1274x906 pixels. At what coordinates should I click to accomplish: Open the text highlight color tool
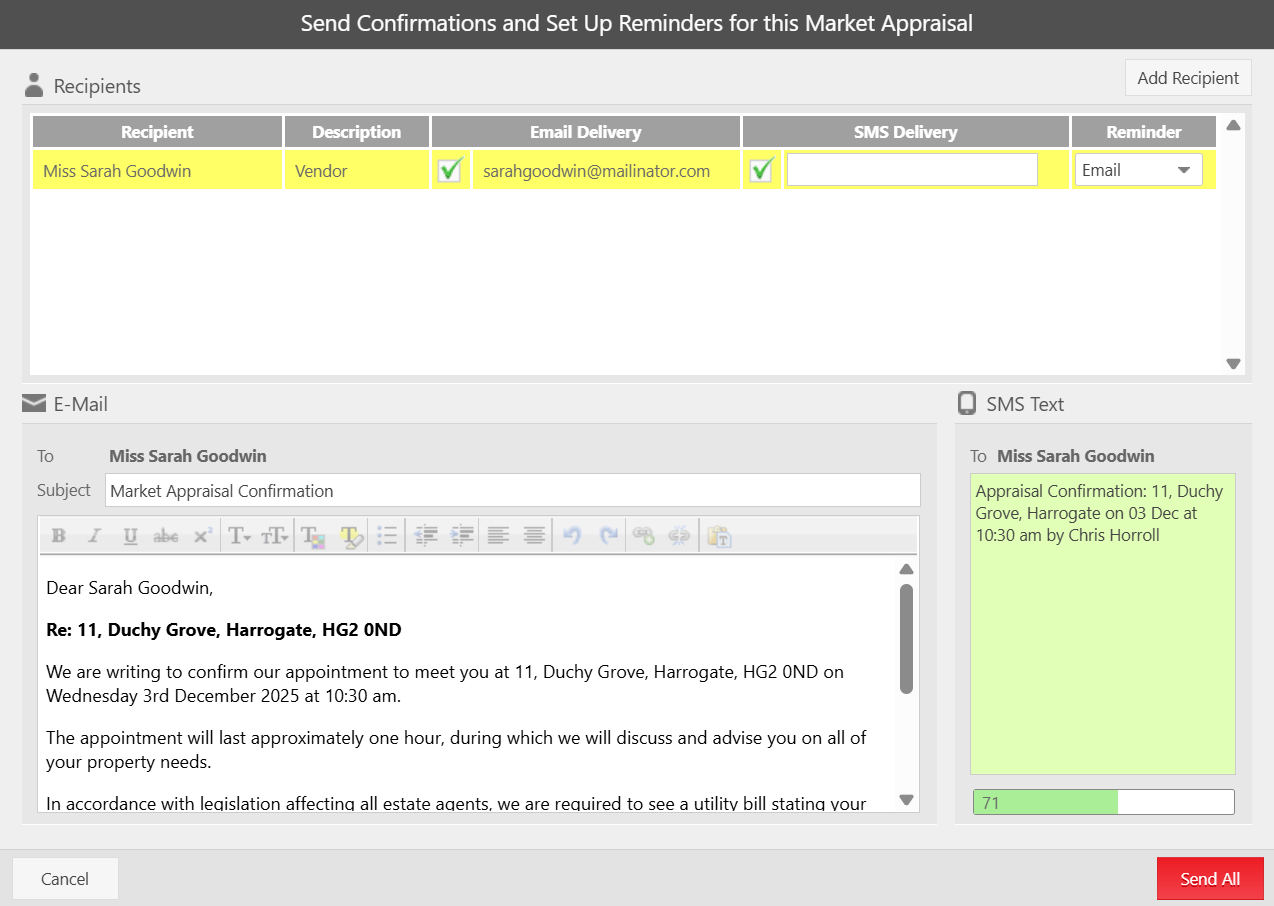[351, 536]
